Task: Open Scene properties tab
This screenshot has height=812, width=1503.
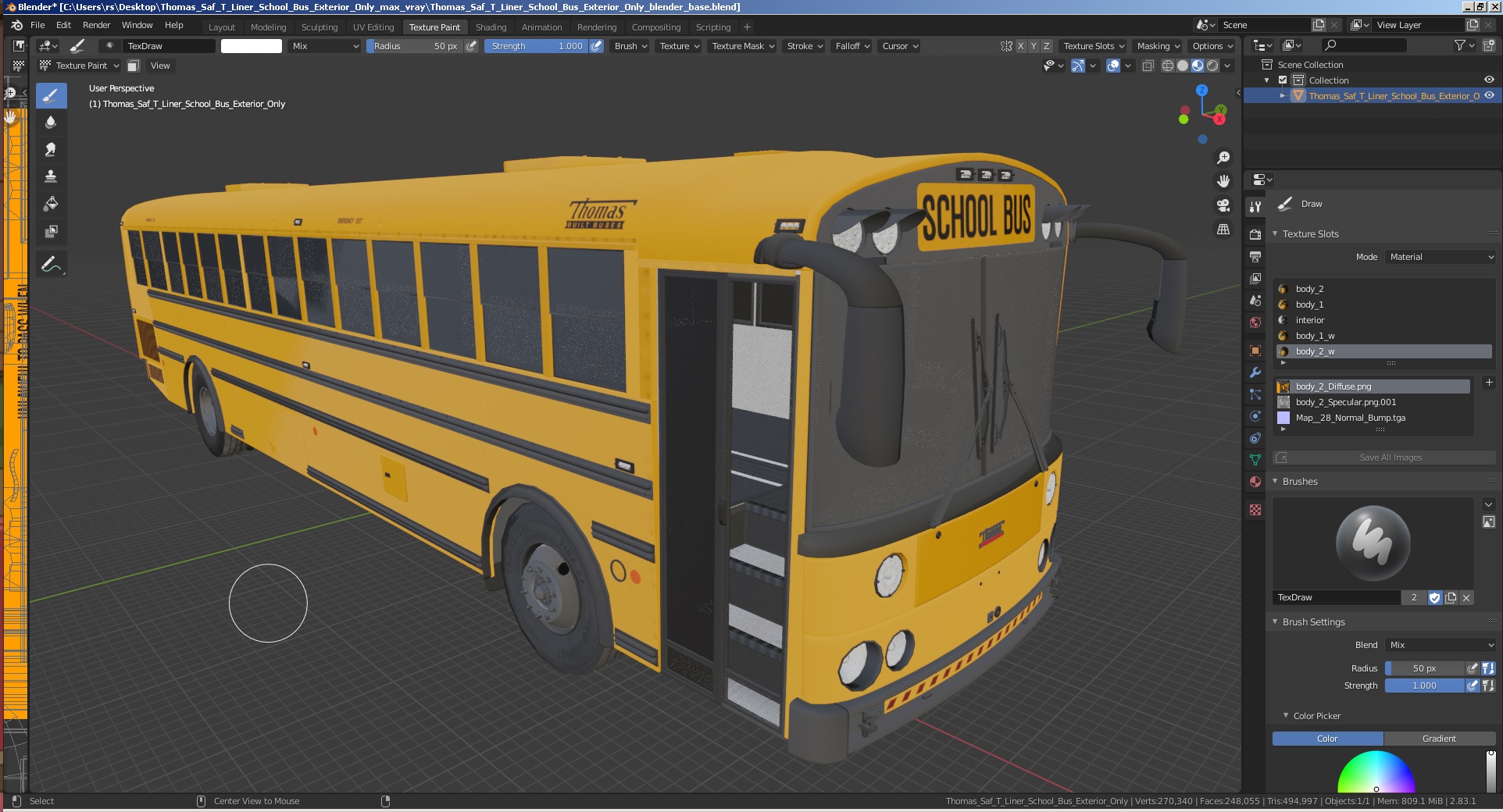Action: coord(1255,300)
